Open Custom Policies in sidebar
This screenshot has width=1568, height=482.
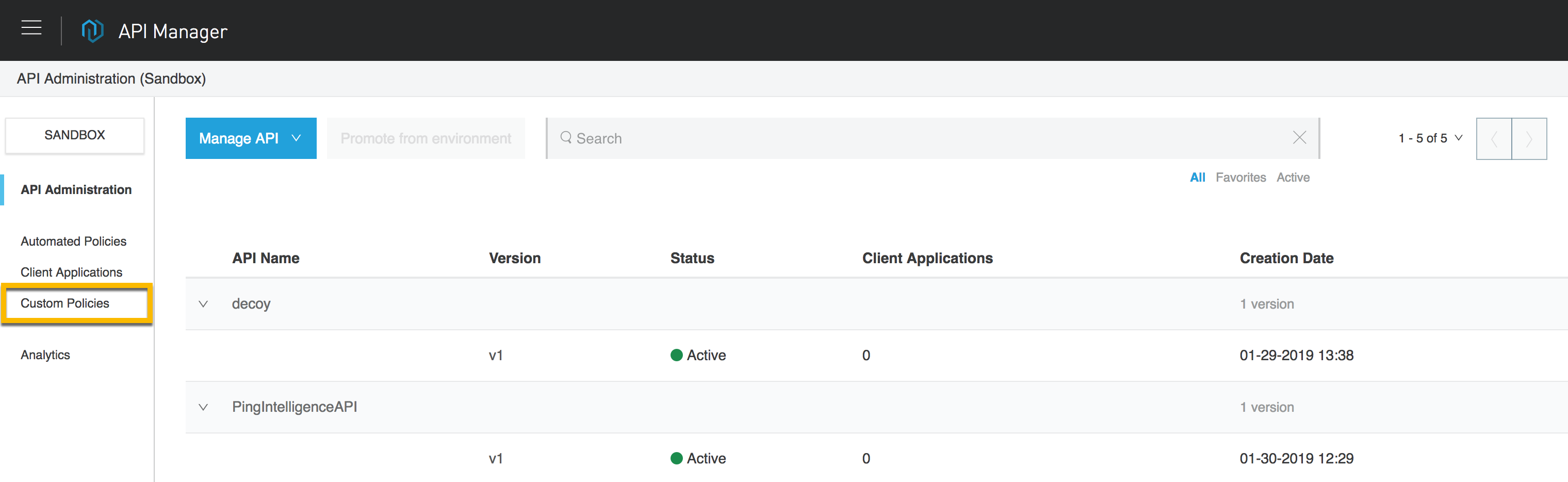[65, 303]
